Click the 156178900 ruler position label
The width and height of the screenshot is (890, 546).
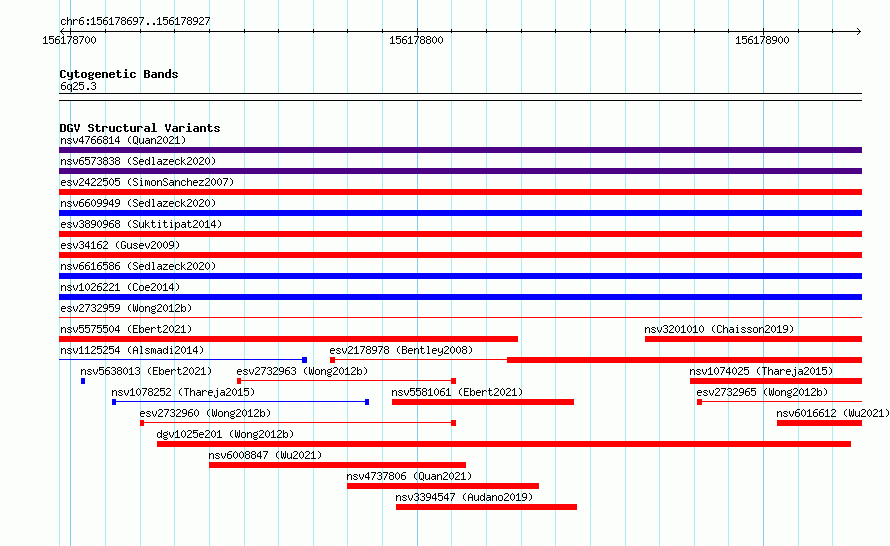pos(762,40)
